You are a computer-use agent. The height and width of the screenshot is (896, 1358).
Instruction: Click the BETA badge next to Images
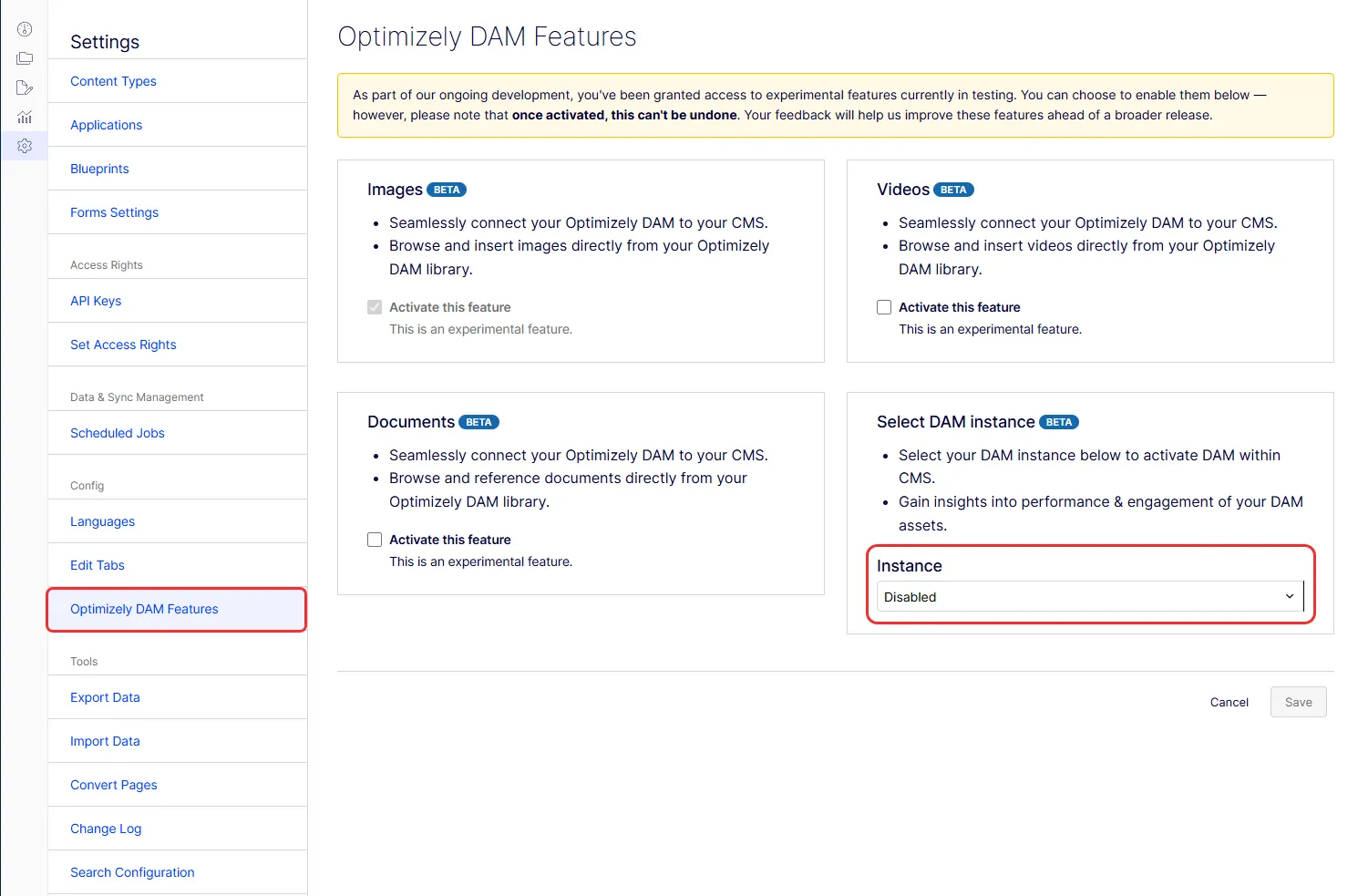[x=447, y=190]
